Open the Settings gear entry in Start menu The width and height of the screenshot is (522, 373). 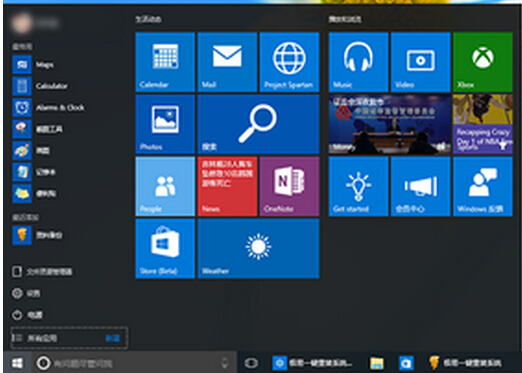[x=26, y=293]
